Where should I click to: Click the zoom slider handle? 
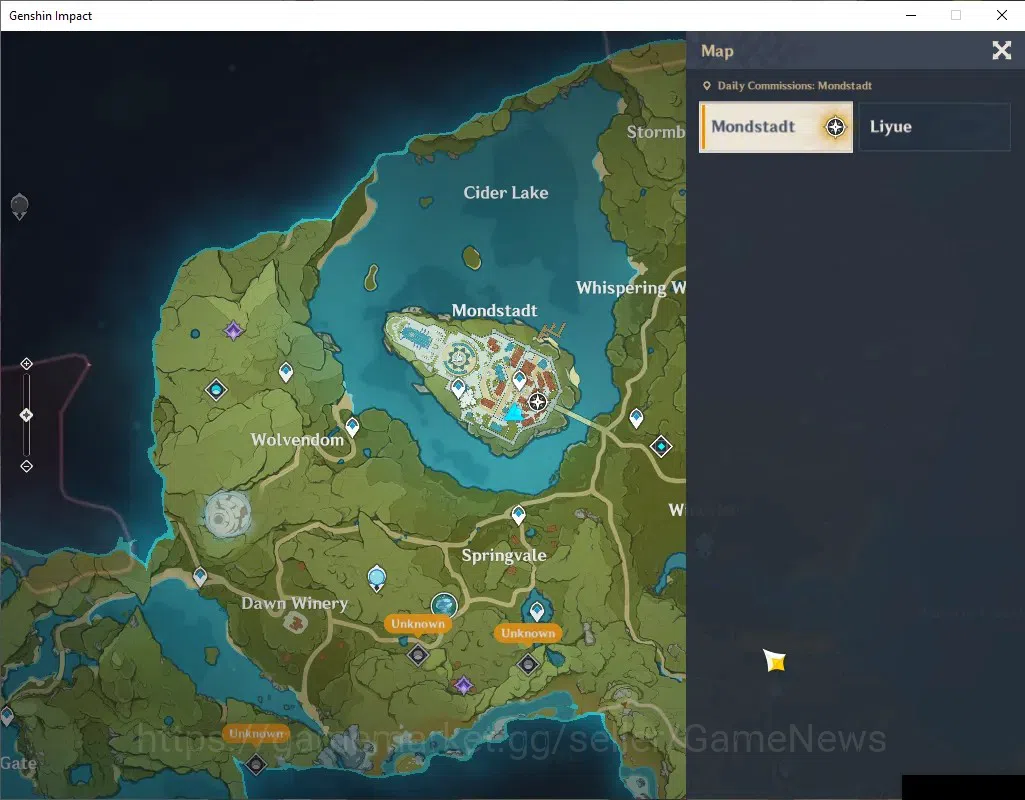coord(26,415)
